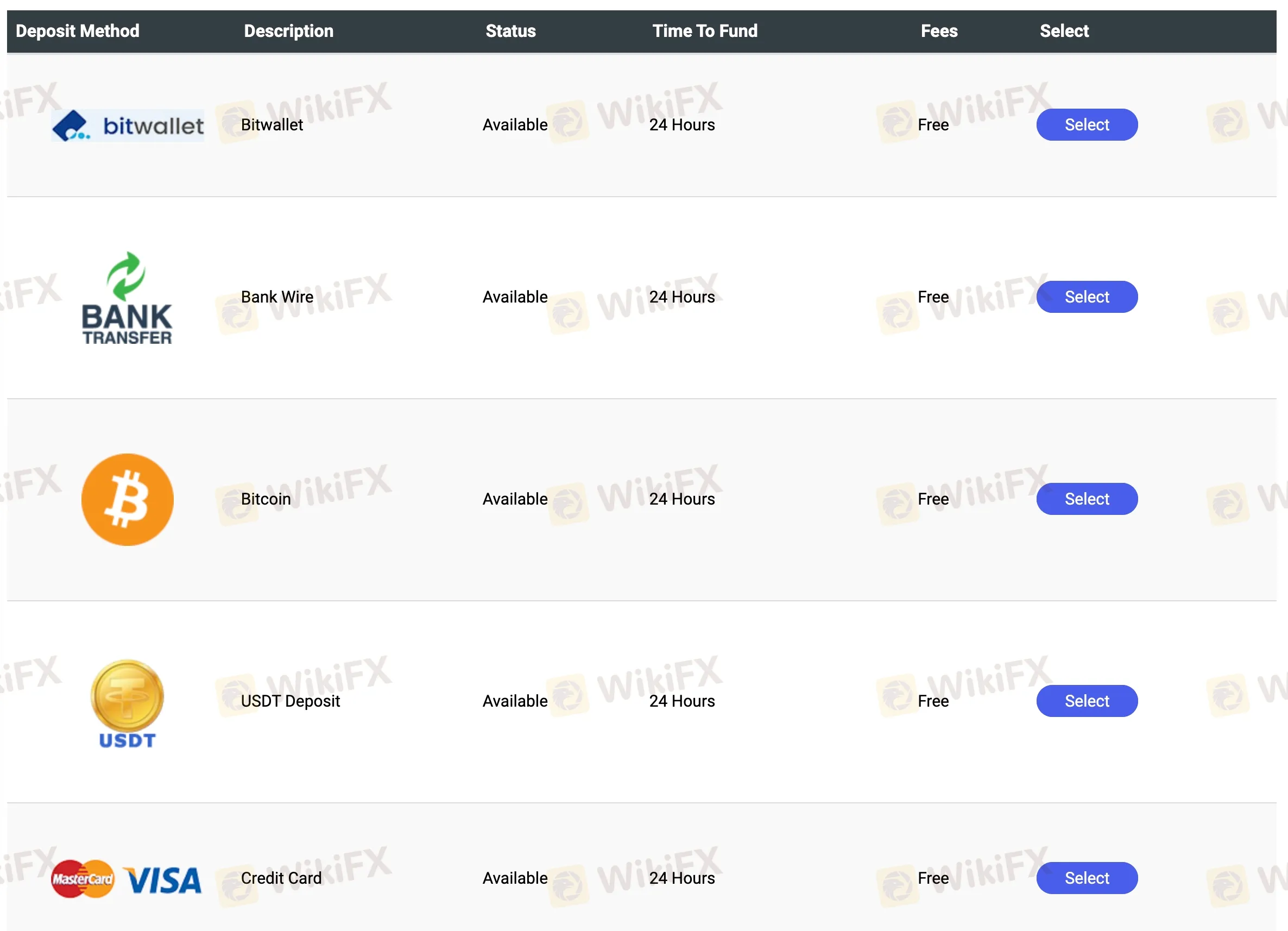Click the USDT Deposit description text

click(x=290, y=701)
